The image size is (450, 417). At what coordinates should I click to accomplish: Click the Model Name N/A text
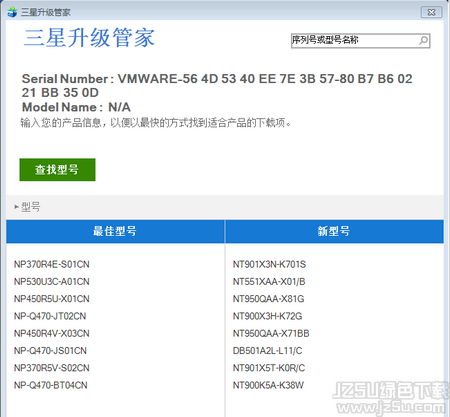click(x=76, y=107)
